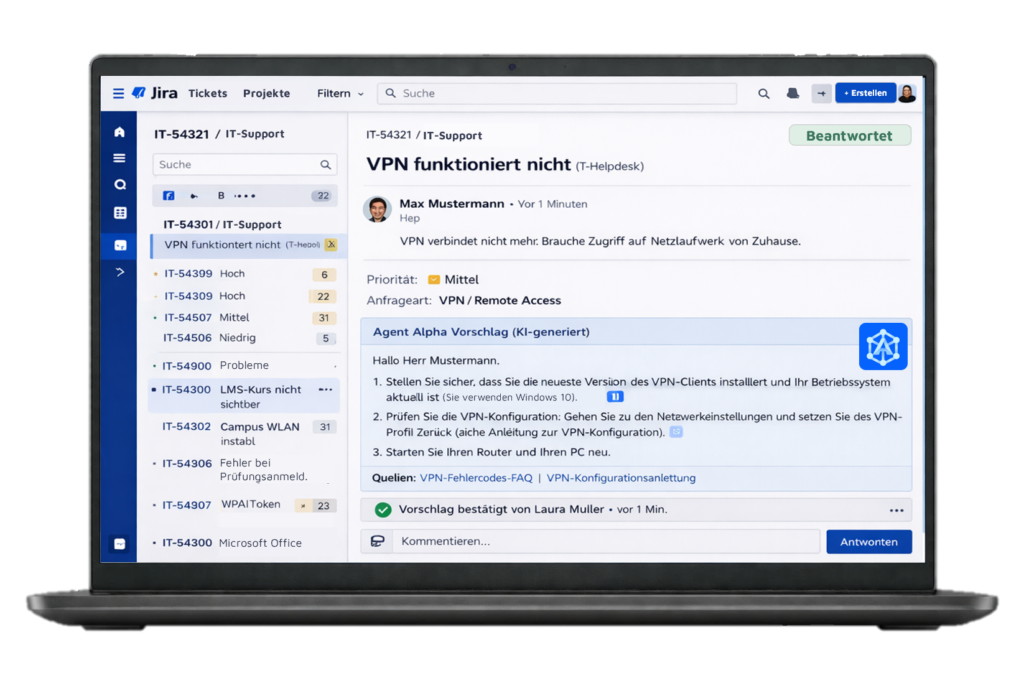Open the Filtern dropdown
This screenshot has width=1024, height=673.
(340, 93)
